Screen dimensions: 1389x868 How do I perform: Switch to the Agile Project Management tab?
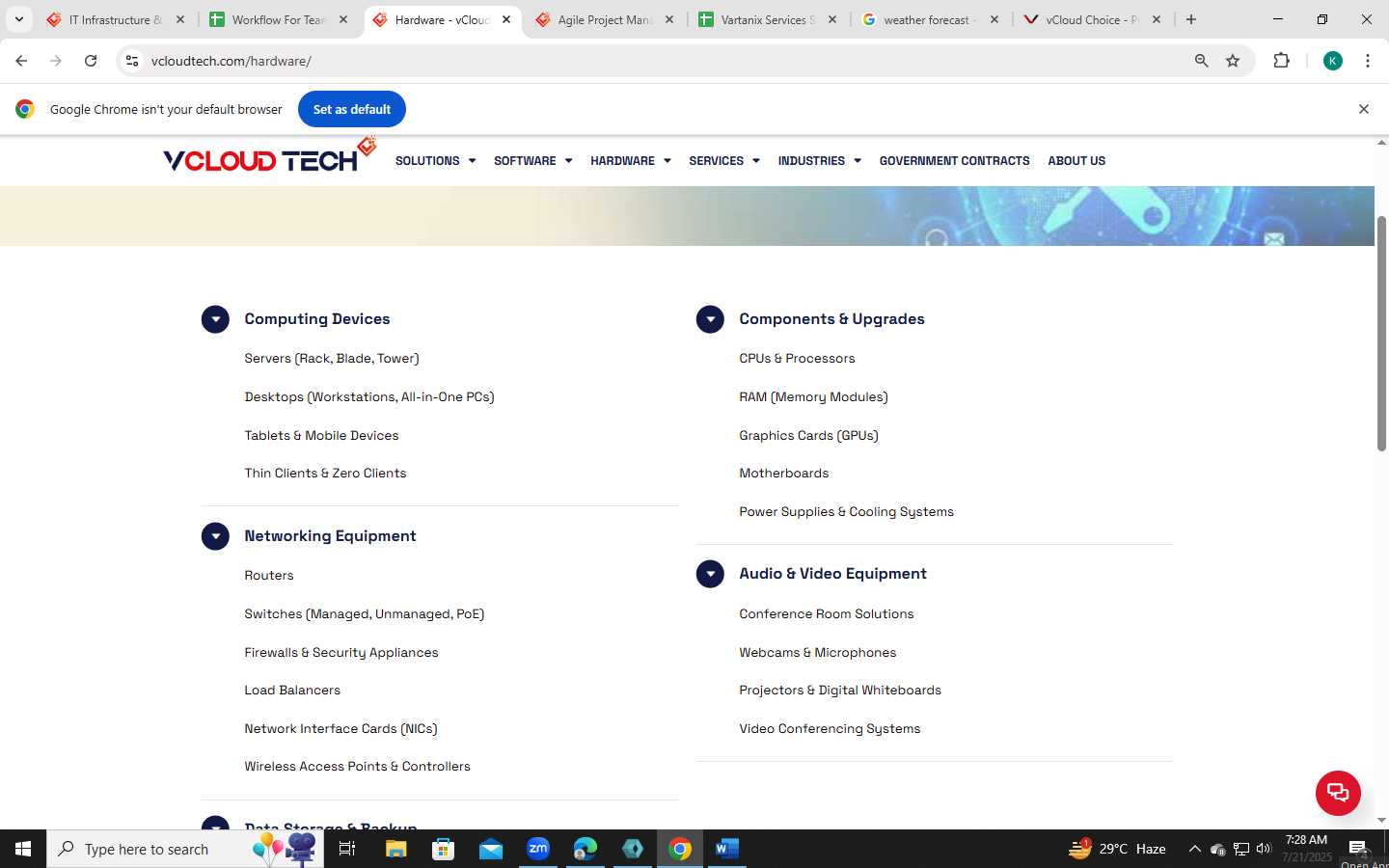[x=605, y=19]
